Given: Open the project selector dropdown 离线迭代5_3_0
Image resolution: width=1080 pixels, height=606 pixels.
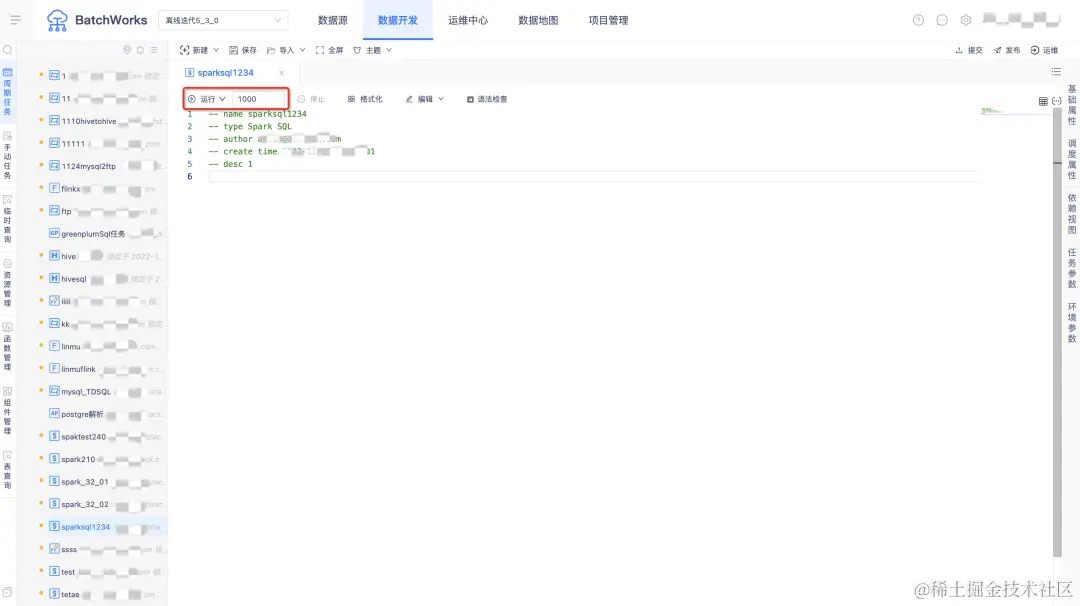Looking at the screenshot, I should click(223, 21).
